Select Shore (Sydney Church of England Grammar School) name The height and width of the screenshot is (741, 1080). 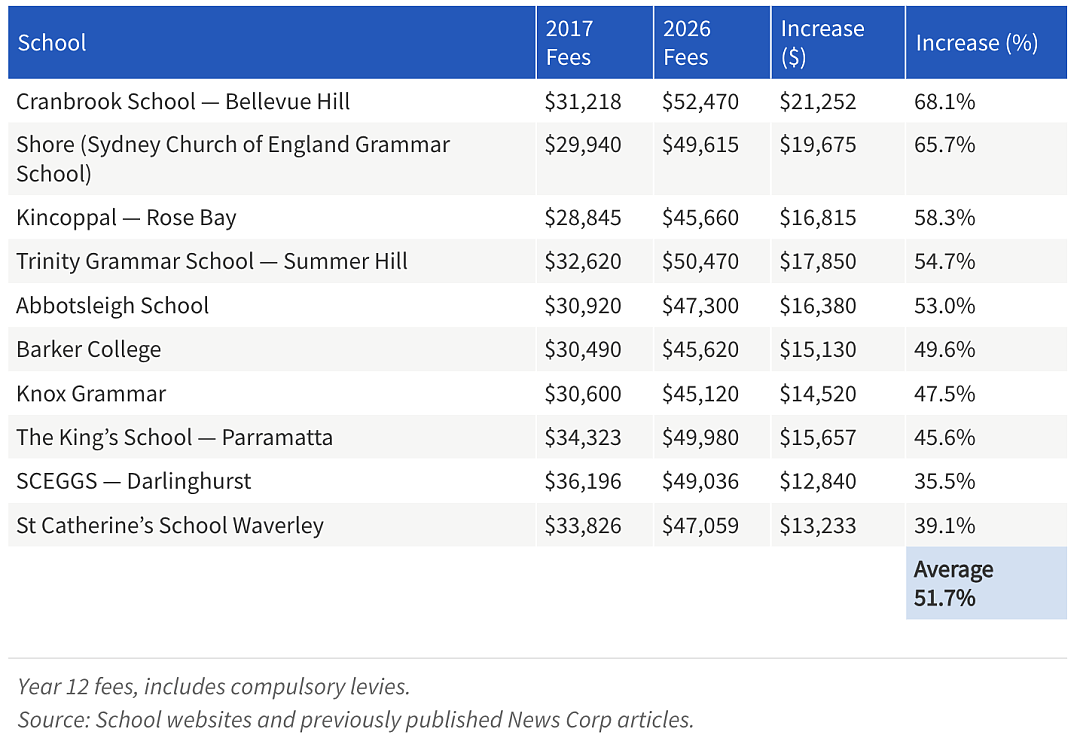coord(233,159)
